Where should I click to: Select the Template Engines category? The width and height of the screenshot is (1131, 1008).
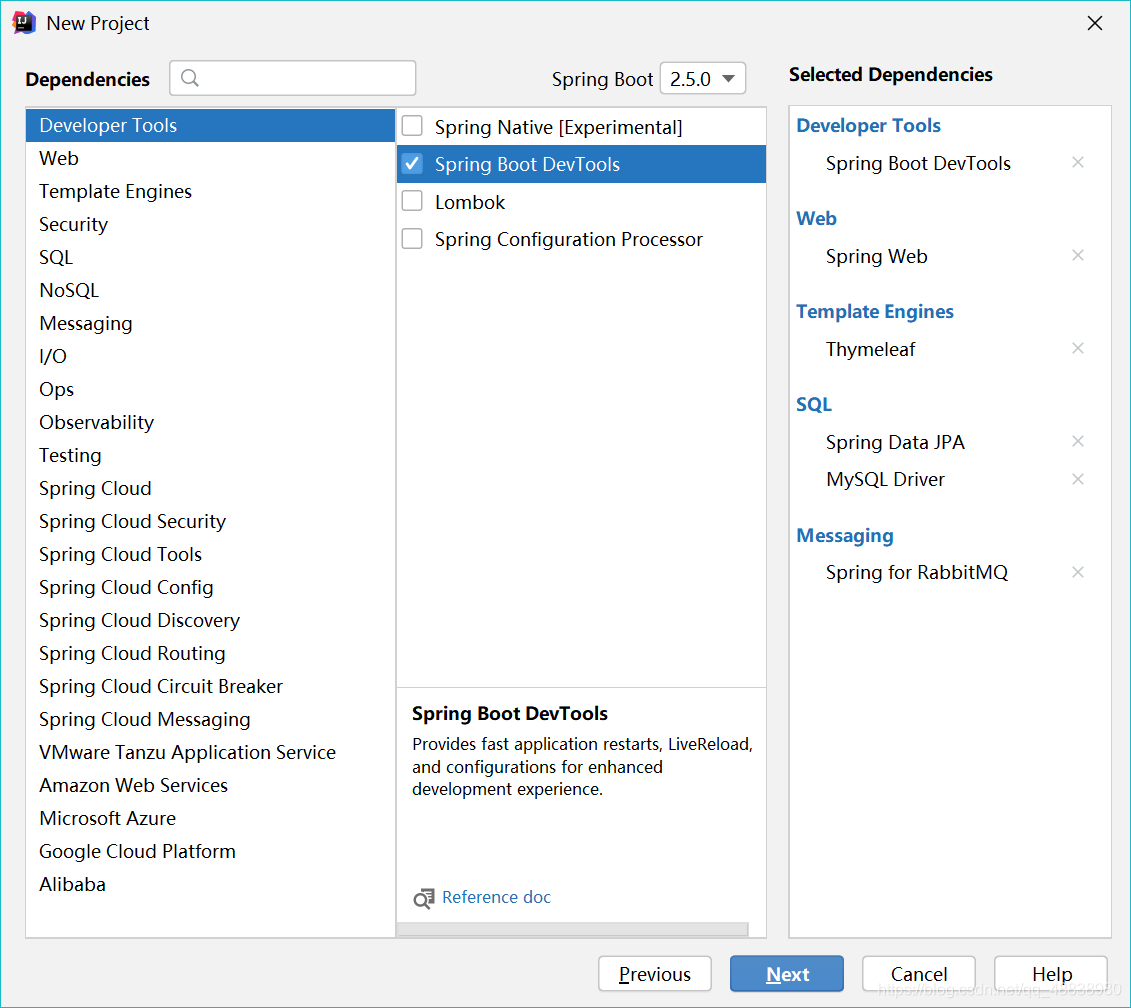point(211,191)
